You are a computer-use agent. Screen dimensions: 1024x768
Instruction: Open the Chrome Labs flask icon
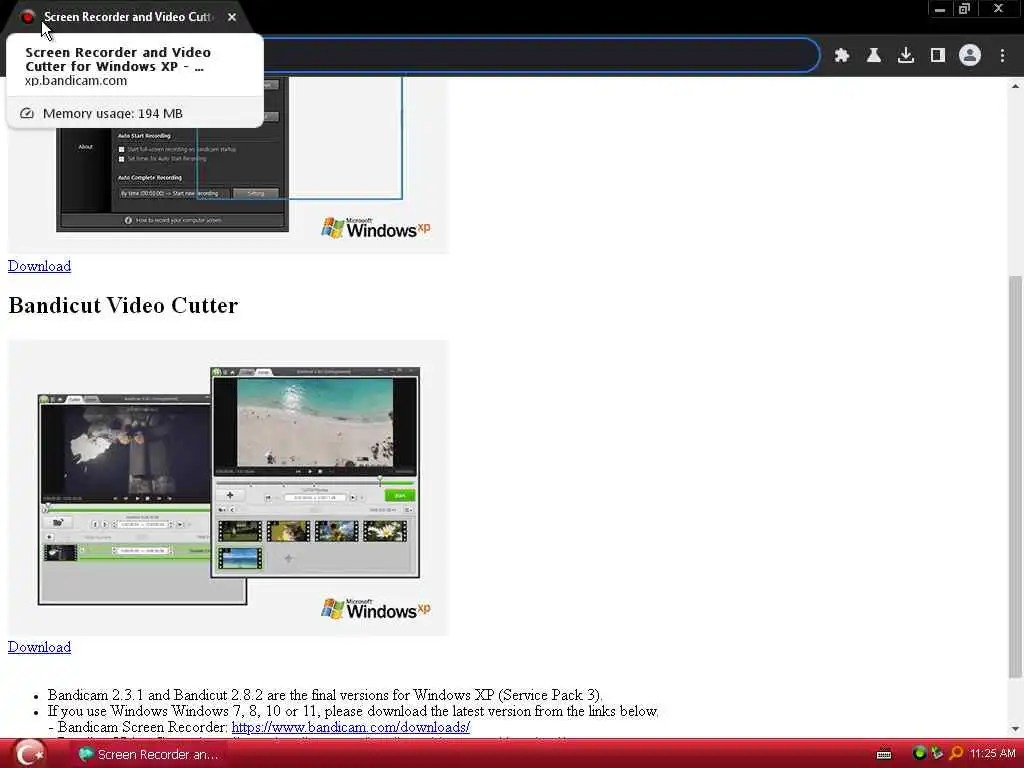coord(874,56)
